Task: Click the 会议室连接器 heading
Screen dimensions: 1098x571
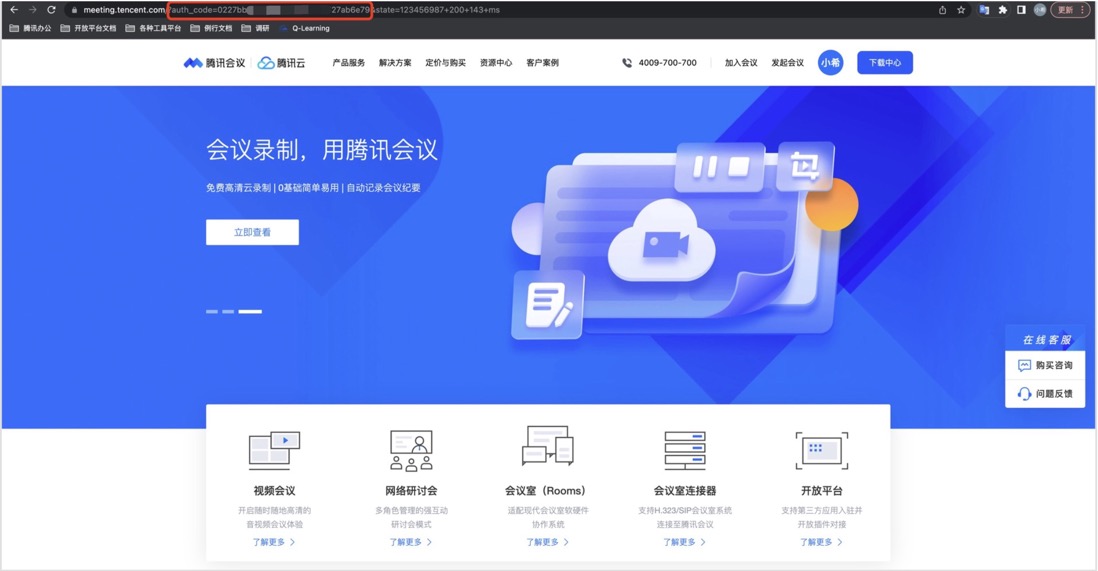Action: (685, 490)
